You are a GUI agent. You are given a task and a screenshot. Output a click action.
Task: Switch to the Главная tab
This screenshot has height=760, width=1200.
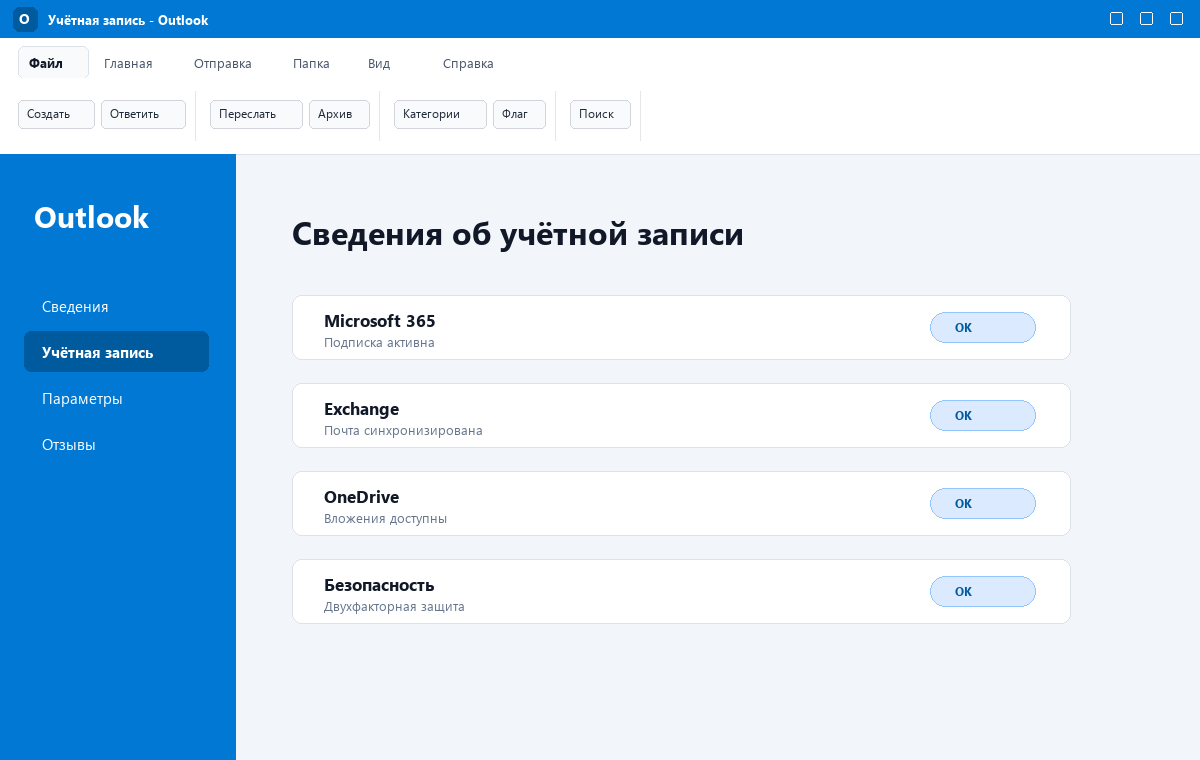point(128,63)
